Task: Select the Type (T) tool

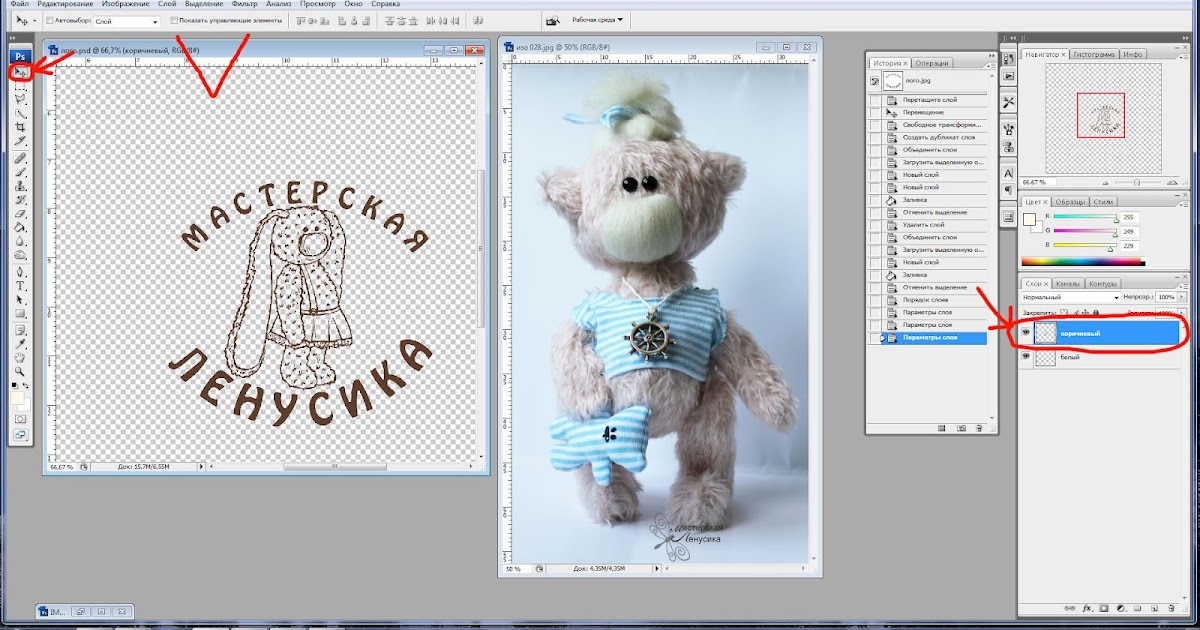Action: pos(20,286)
